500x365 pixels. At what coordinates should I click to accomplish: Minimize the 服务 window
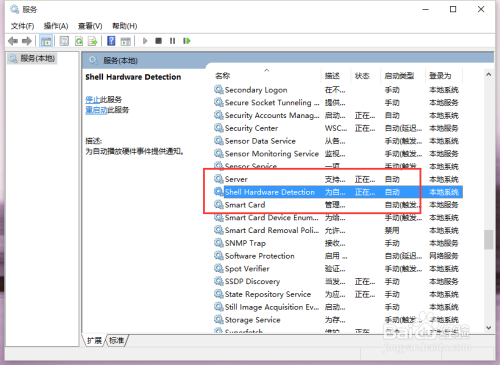426,9
